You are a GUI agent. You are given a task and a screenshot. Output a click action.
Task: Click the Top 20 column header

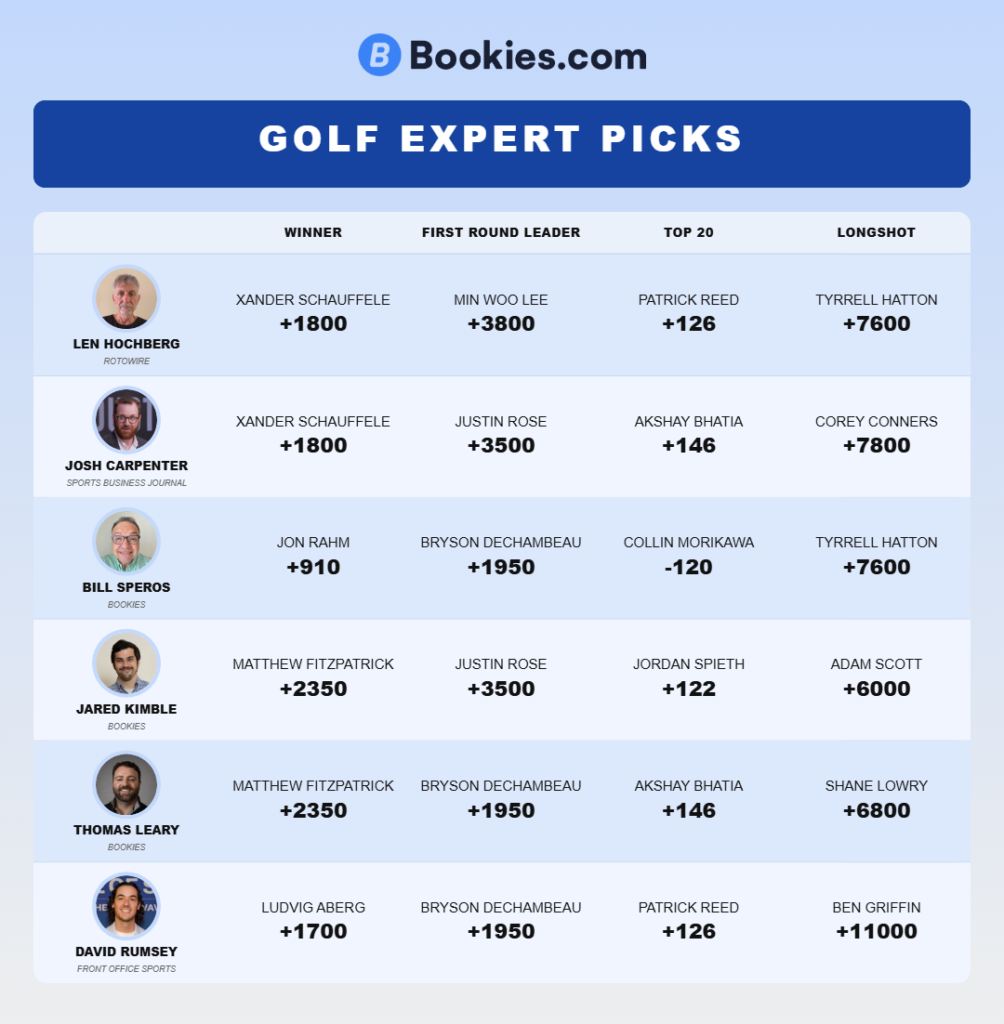tap(689, 232)
